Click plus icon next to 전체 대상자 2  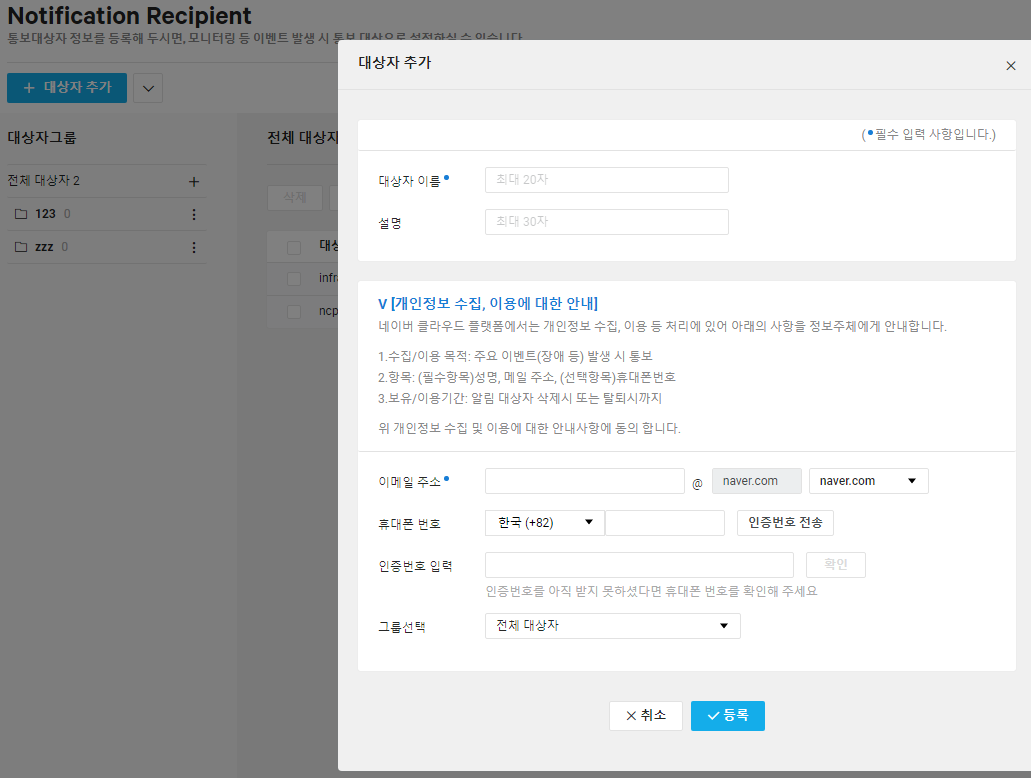point(194,182)
